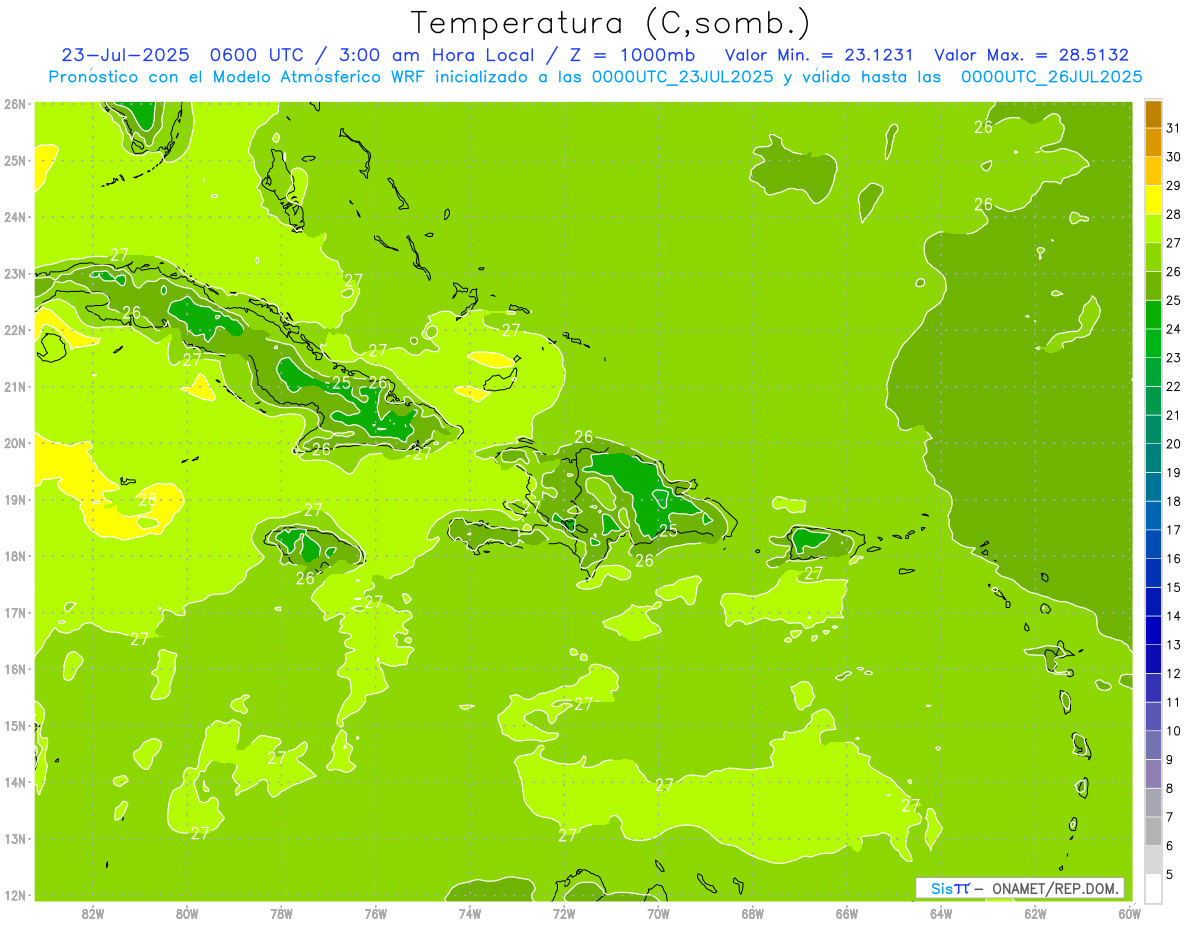Click legend value '27' on the color scale

point(1174,243)
